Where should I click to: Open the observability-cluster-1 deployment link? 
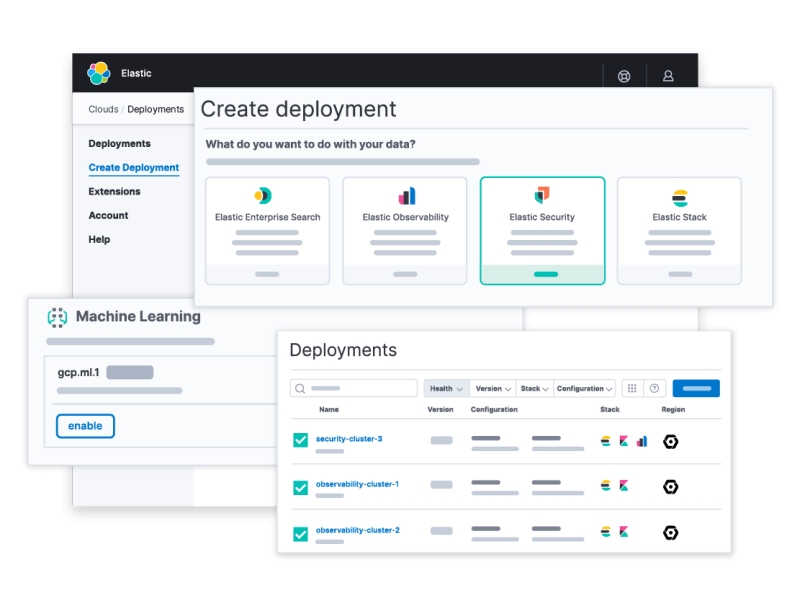(357, 484)
